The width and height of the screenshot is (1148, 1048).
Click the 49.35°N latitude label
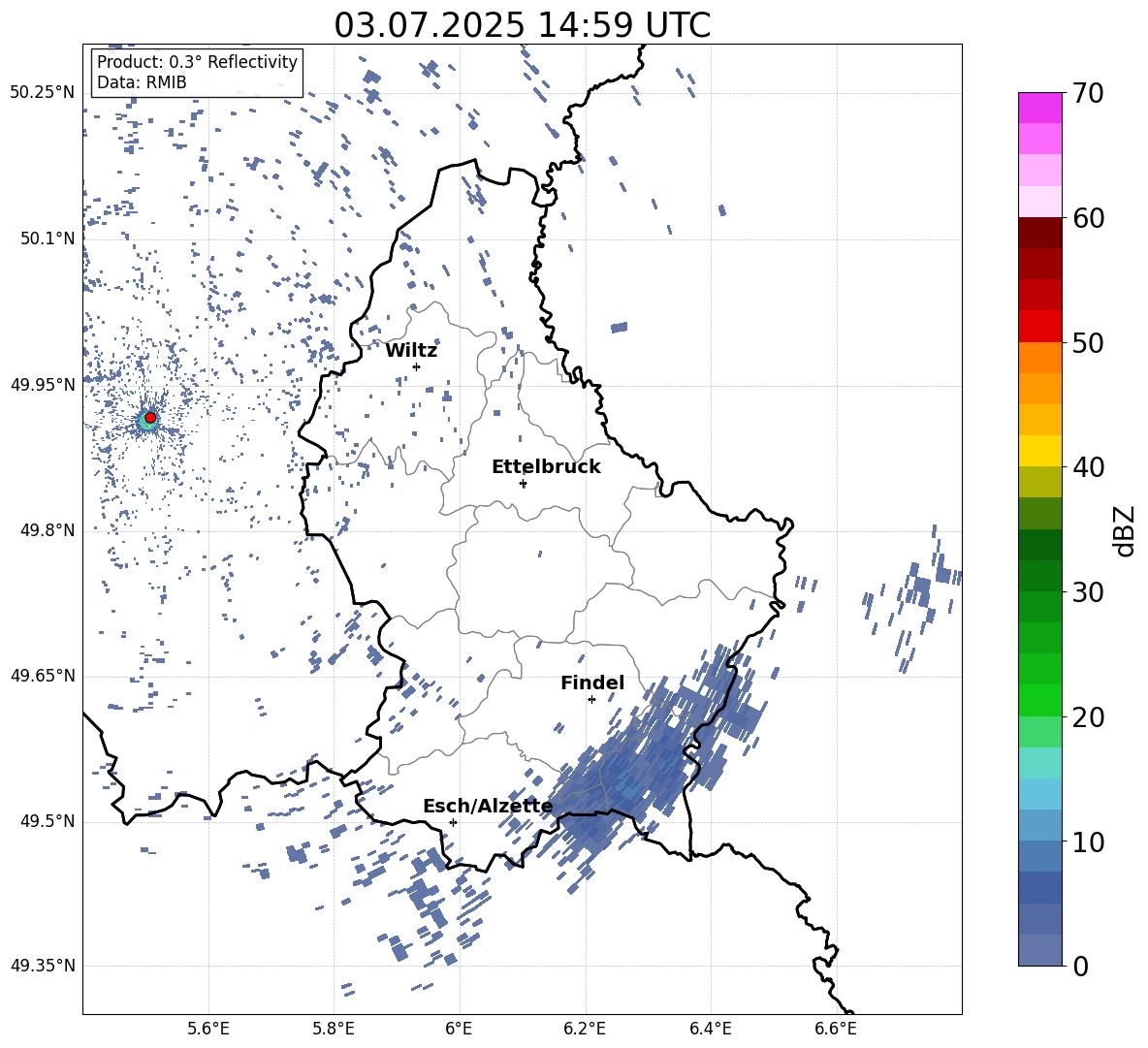pyautogui.click(x=43, y=966)
